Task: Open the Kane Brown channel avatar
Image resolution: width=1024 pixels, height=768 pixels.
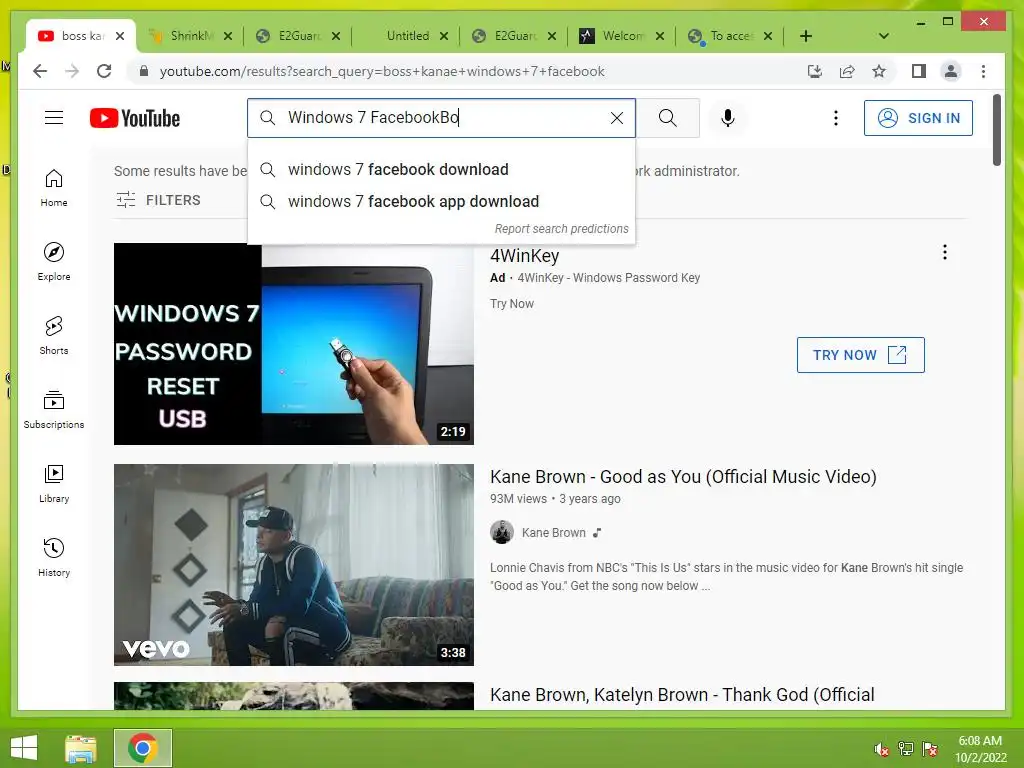Action: coord(502,532)
